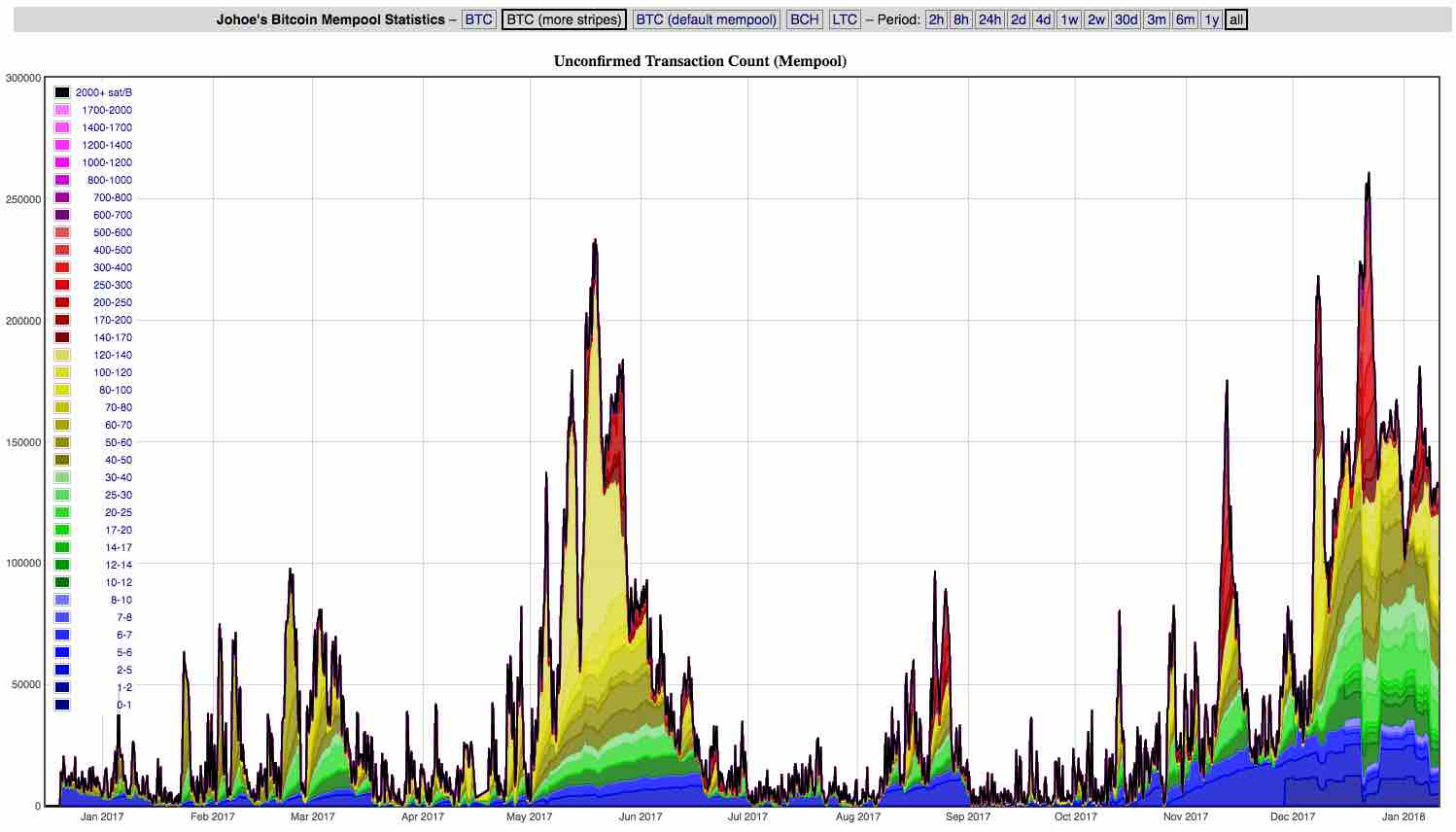
Task: Set period to 3m
Action: pos(1156,19)
